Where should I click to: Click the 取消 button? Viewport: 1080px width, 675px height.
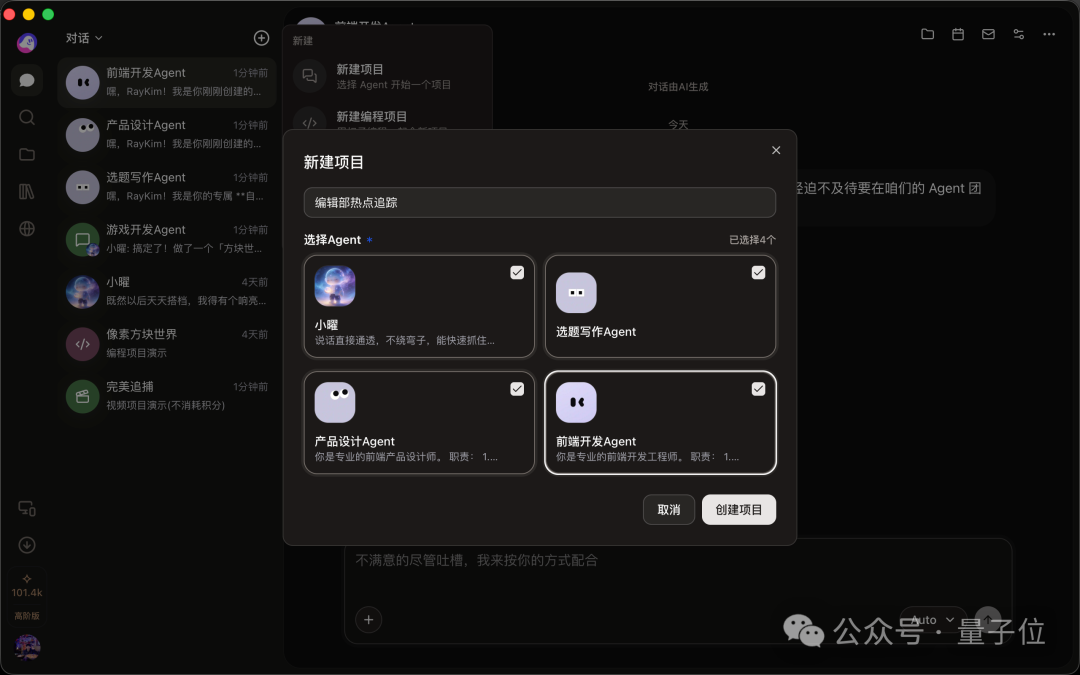point(669,510)
